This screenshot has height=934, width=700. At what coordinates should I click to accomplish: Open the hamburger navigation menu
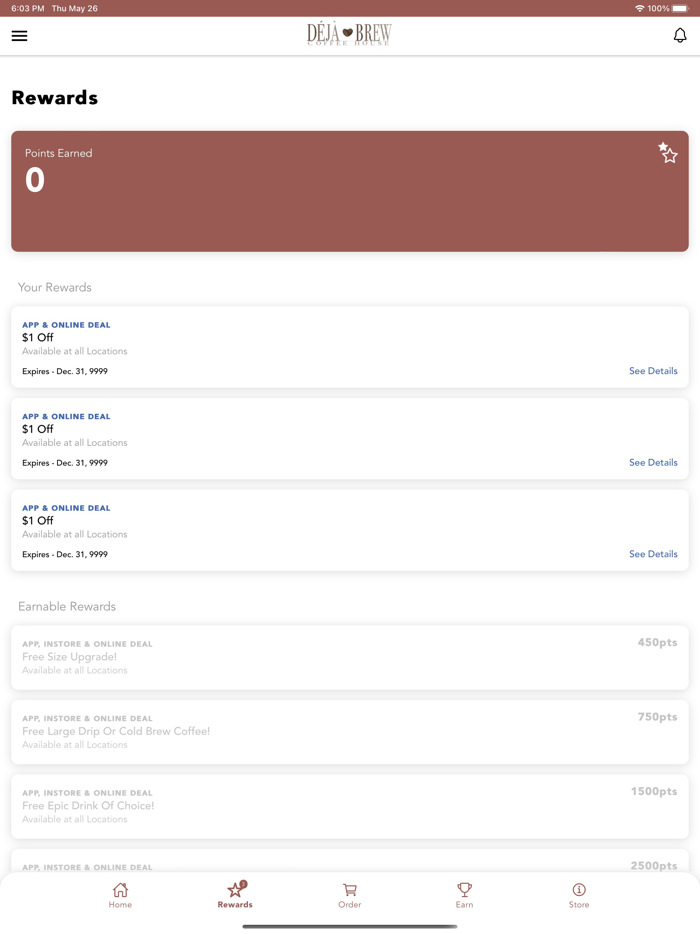19,36
